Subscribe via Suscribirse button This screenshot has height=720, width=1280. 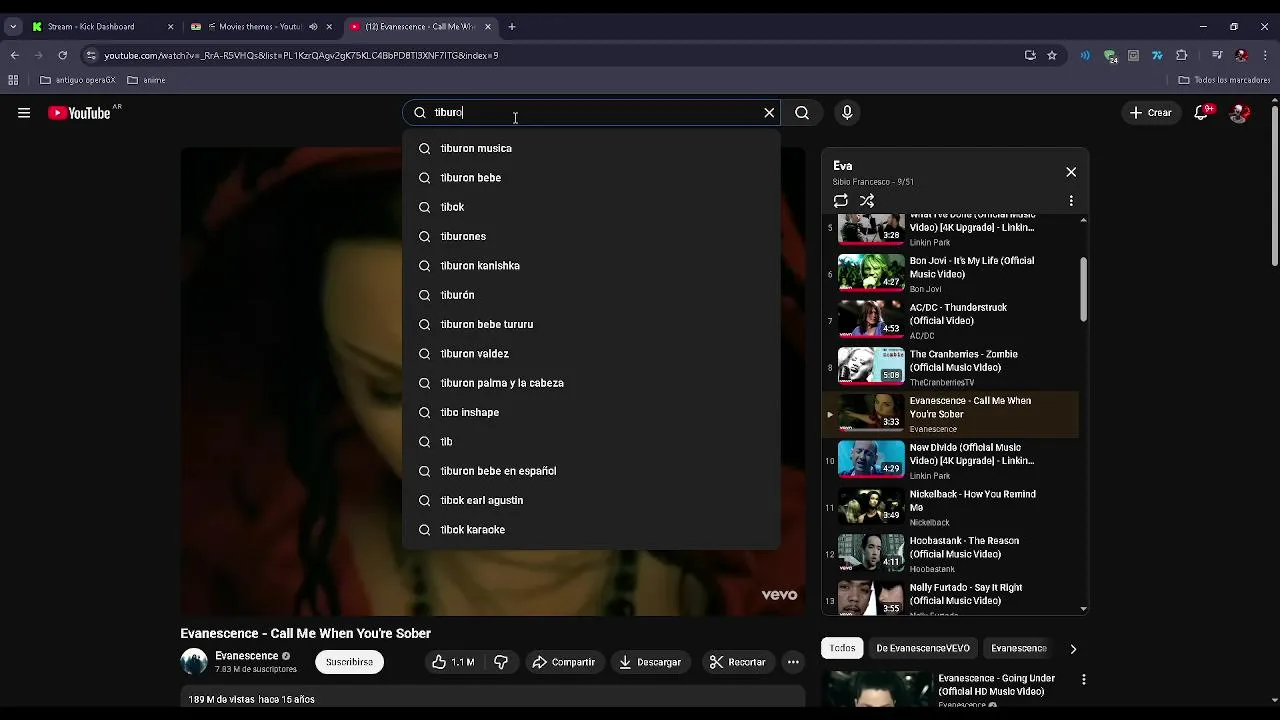click(349, 662)
